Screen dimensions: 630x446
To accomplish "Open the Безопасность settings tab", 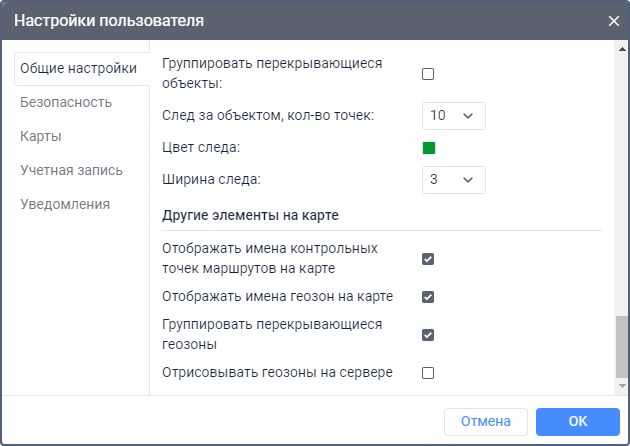I will pyautogui.click(x=66, y=102).
